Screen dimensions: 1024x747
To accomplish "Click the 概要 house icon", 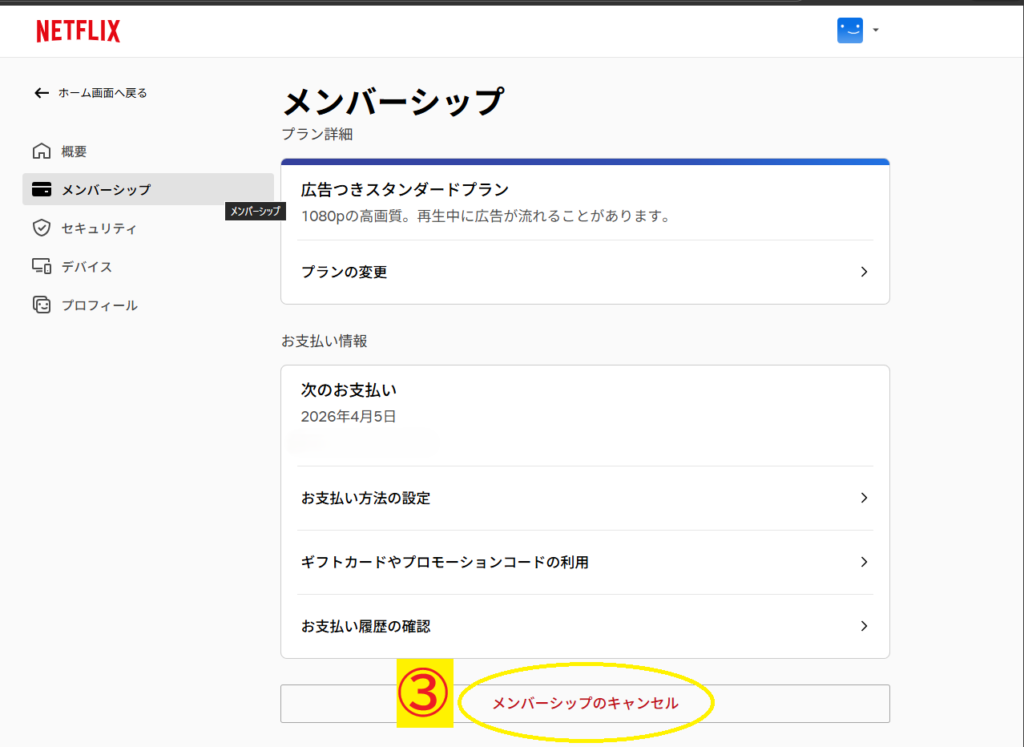I will click(x=41, y=152).
